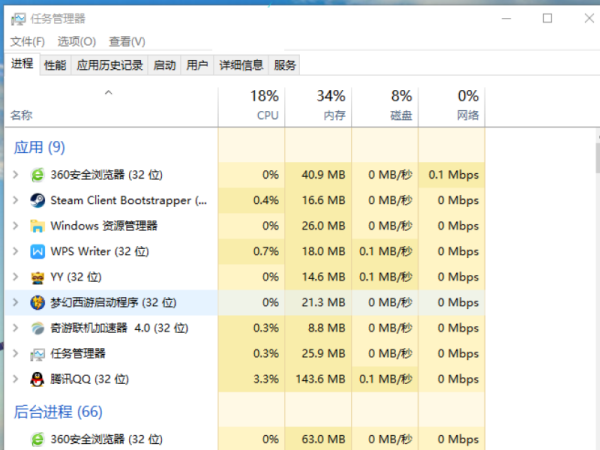Click the Steam Client Bootstrapper icon
Screen dimensions: 600x450
38,201
